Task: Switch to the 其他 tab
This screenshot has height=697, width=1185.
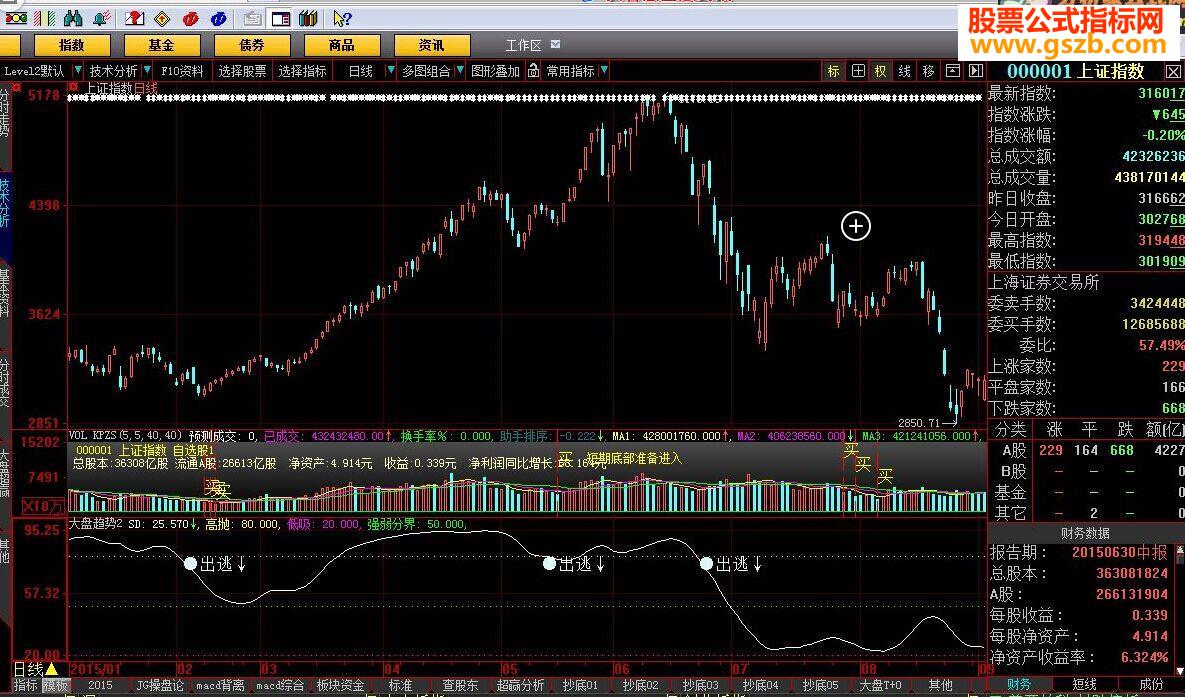Action: pos(940,685)
